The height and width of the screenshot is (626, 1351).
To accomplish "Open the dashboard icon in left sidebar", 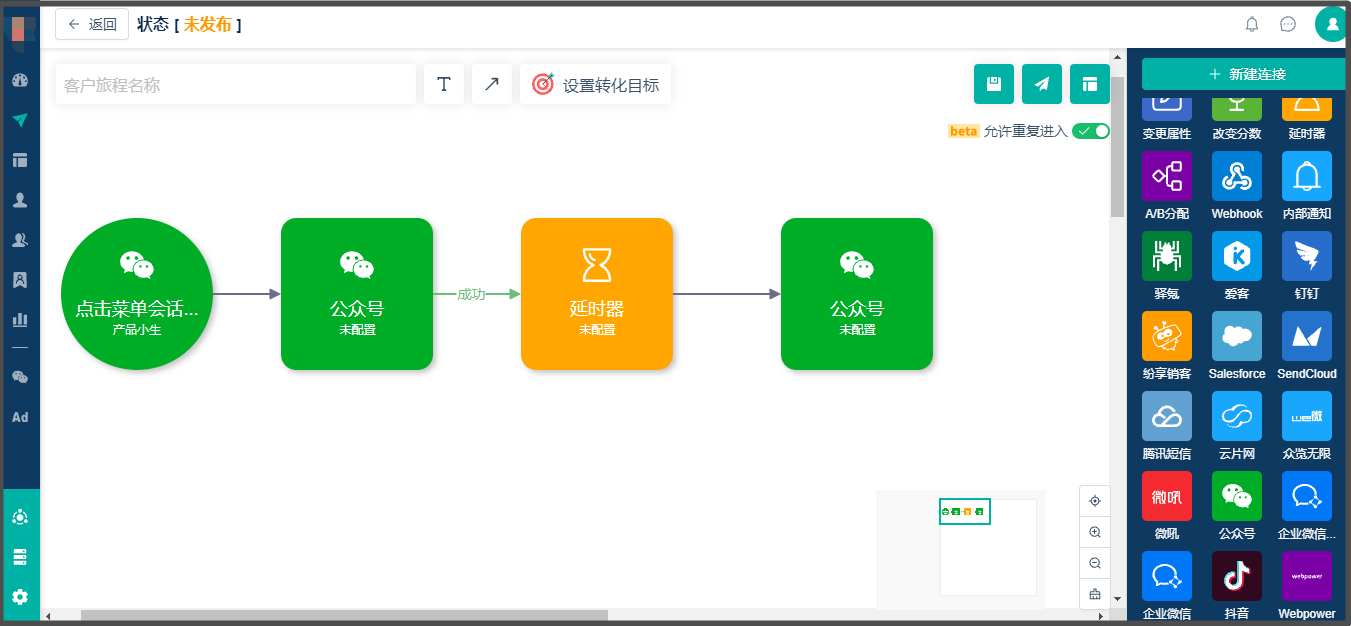I will pyautogui.click(x=20, y=80).
